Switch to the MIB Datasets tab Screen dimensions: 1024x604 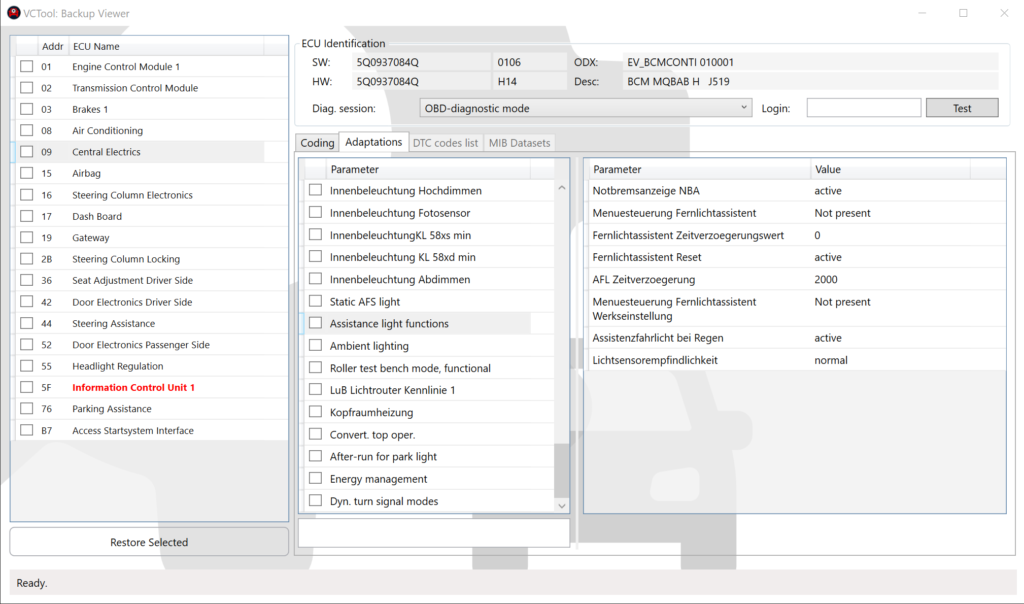[x=519, y=143]
